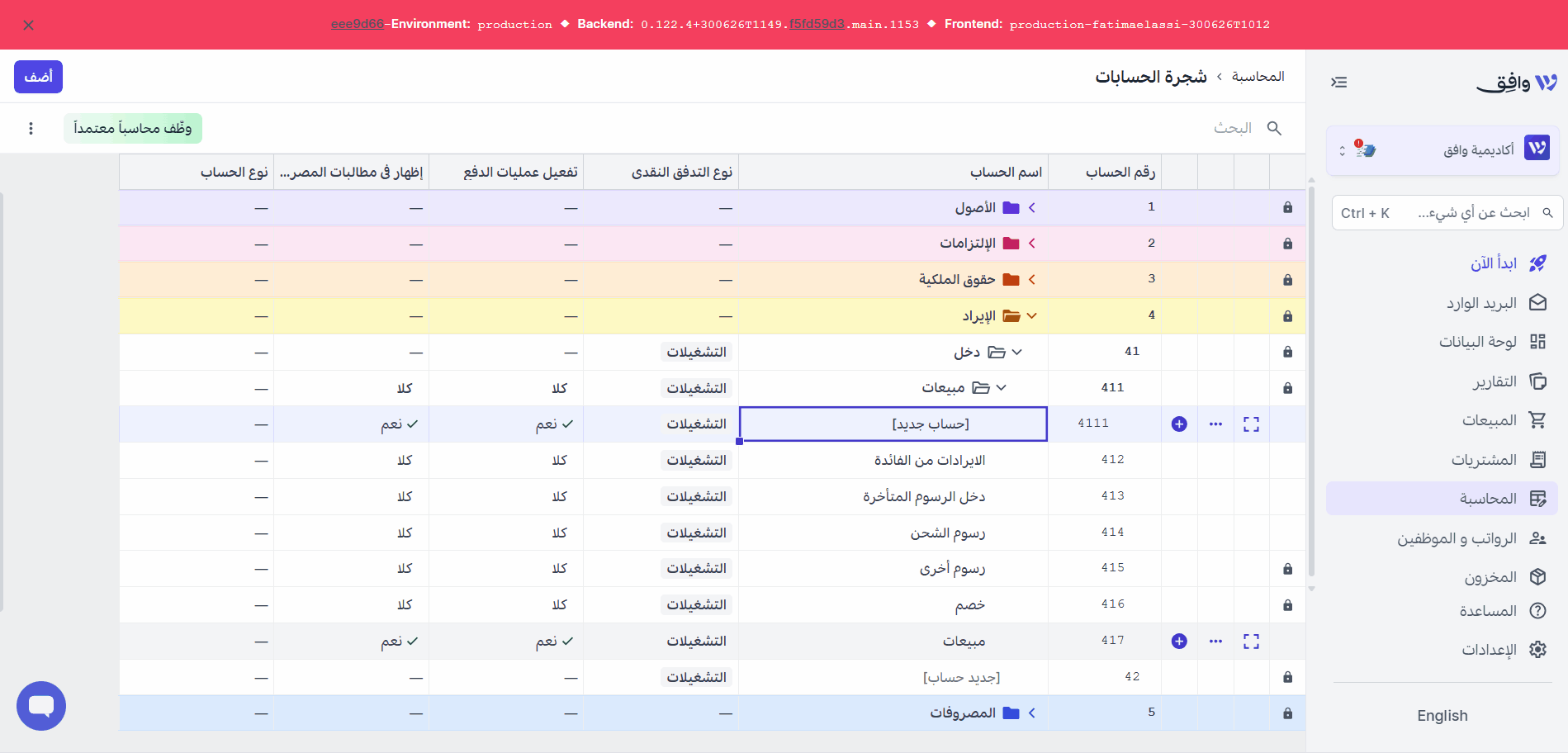Click the أضف add button
Viewport: 1568px width, 753px height.
pyautogui.click(x=38, y=77)
